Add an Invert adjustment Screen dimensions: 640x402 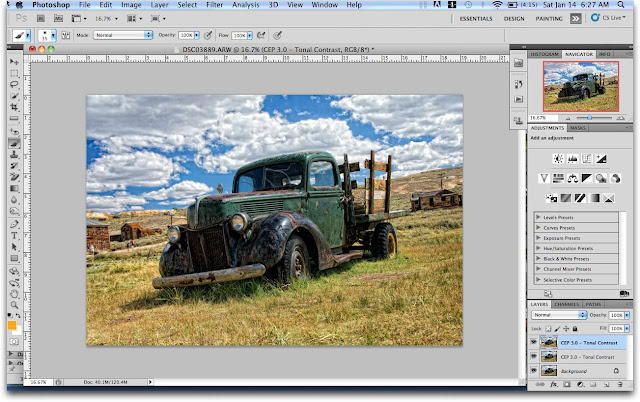click(551, 198)
